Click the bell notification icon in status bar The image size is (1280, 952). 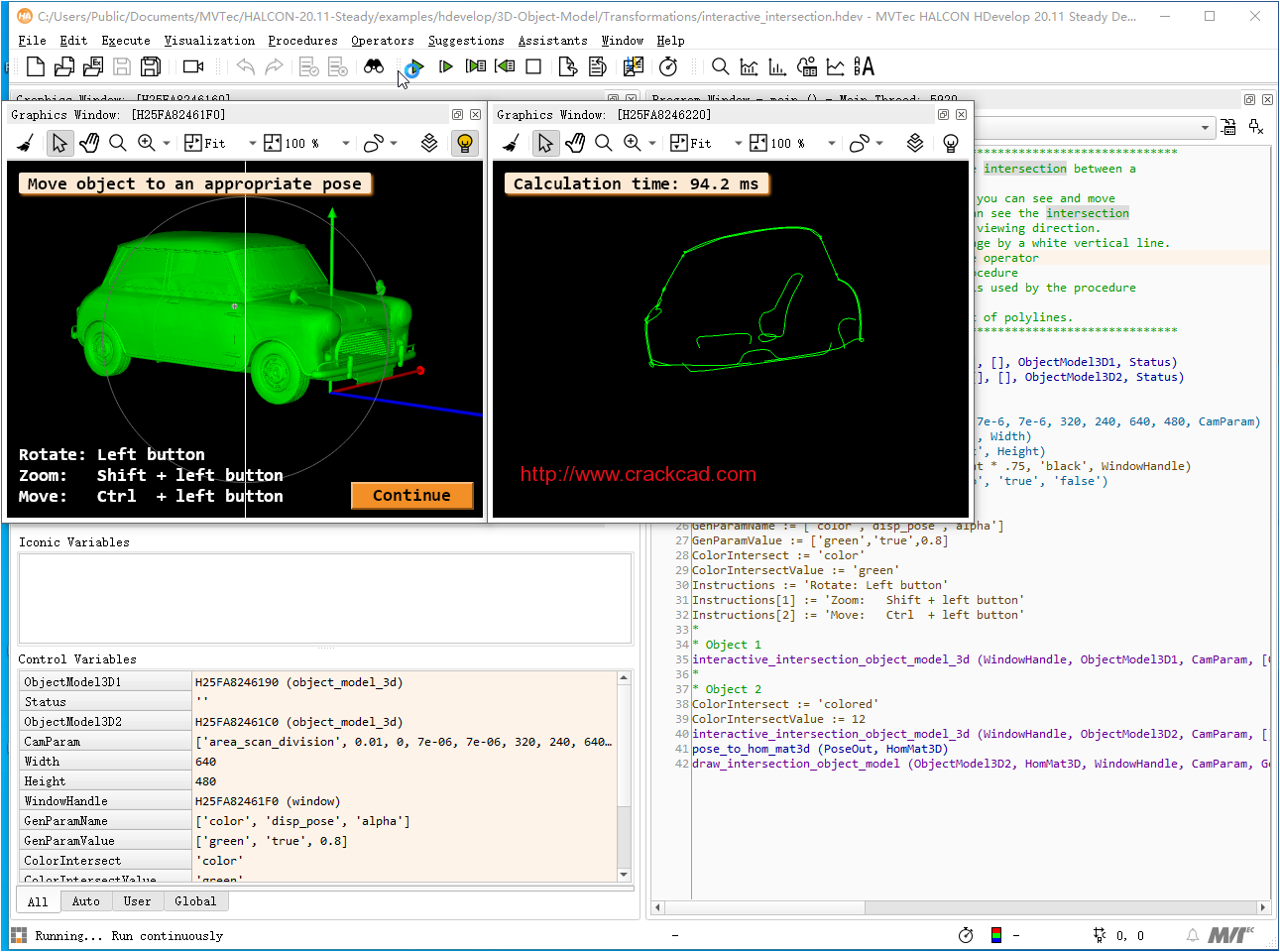pos(1193,935)
